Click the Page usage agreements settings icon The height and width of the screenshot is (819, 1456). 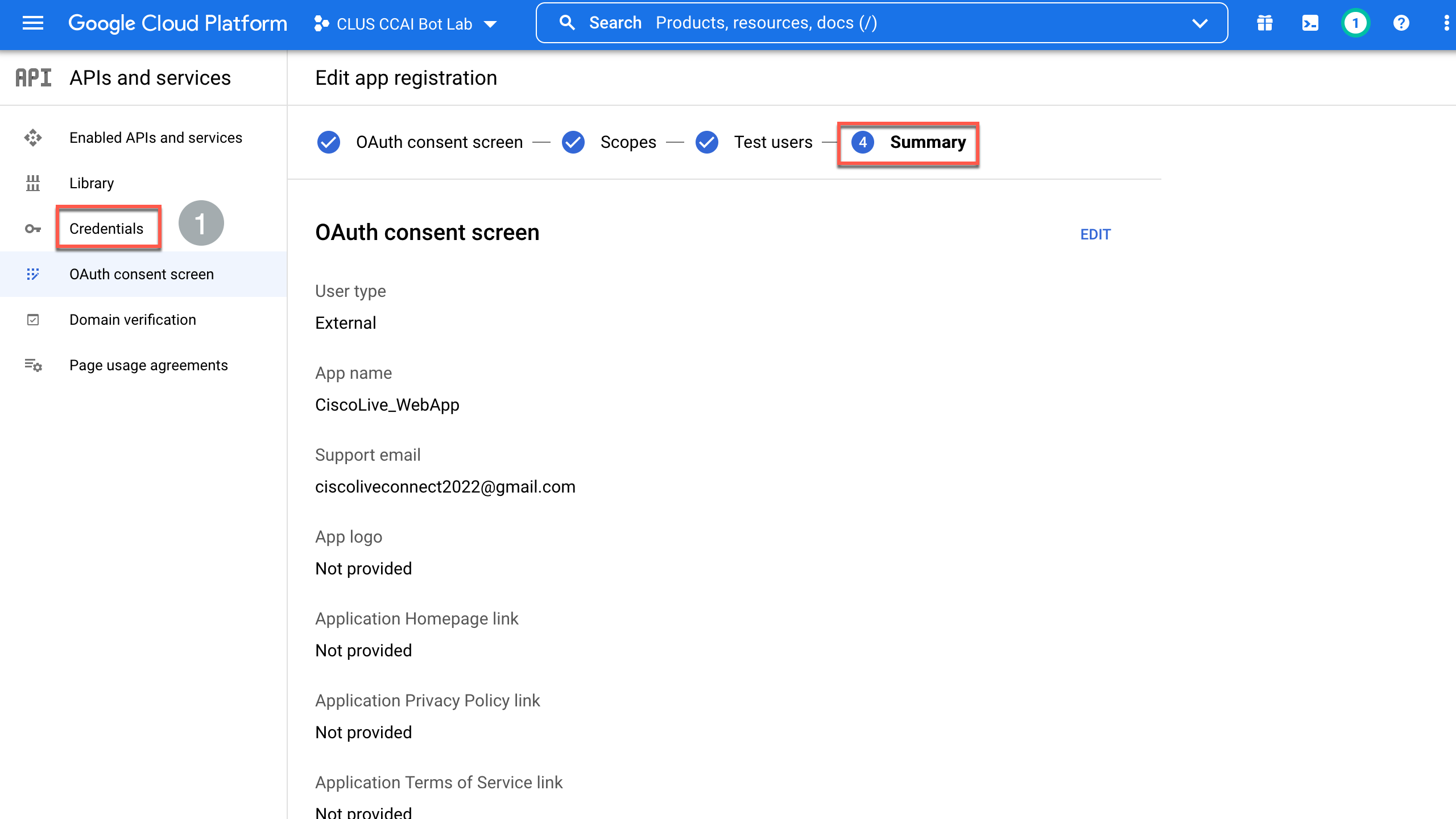pyautogui.click(x=33, y=365)
